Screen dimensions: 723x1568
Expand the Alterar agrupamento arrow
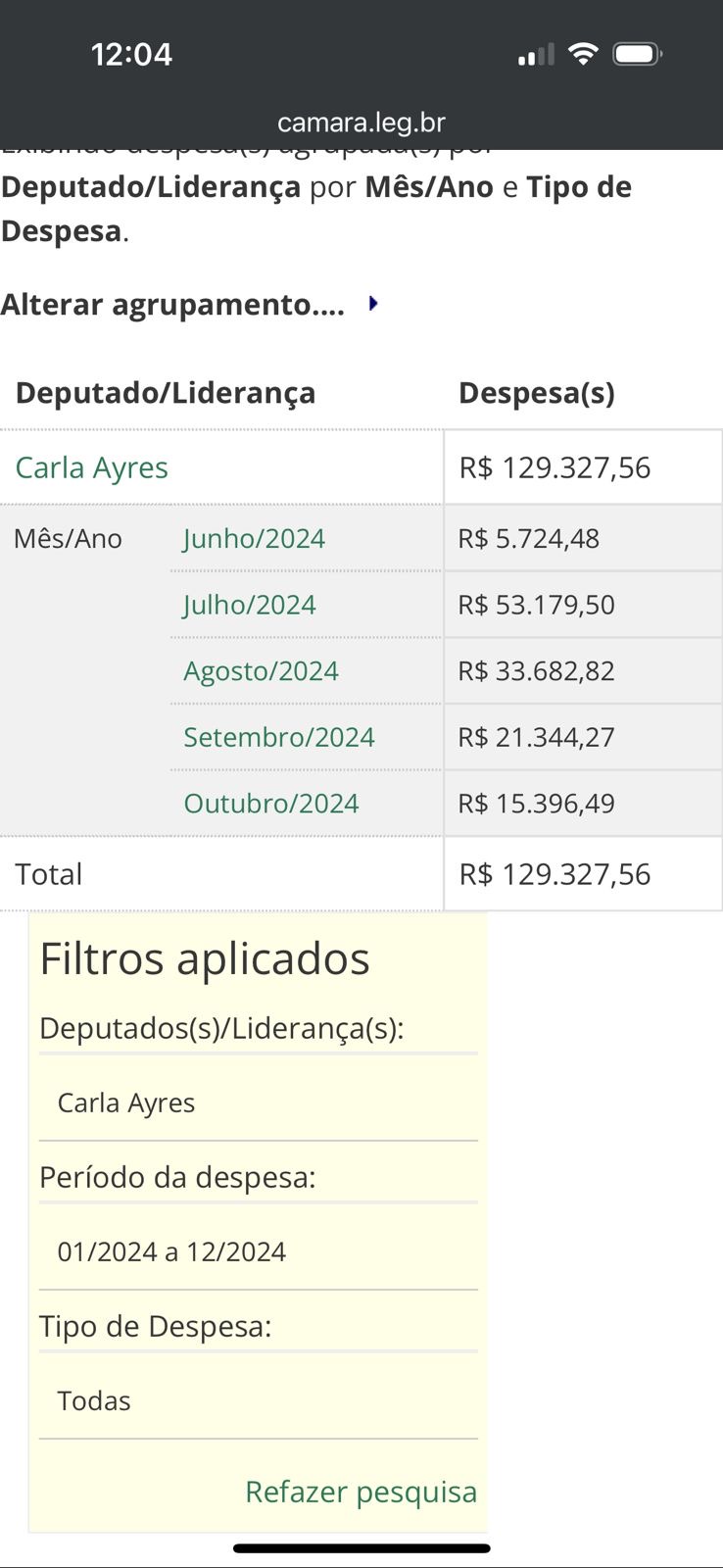click(373, 304)
